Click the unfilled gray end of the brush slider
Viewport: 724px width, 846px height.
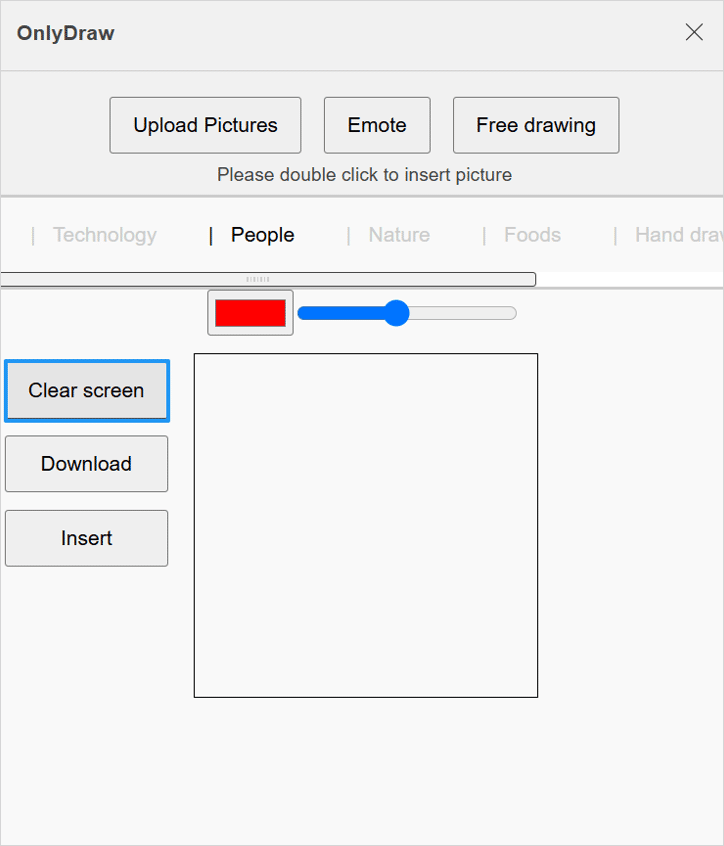click(x=463, y=313)
